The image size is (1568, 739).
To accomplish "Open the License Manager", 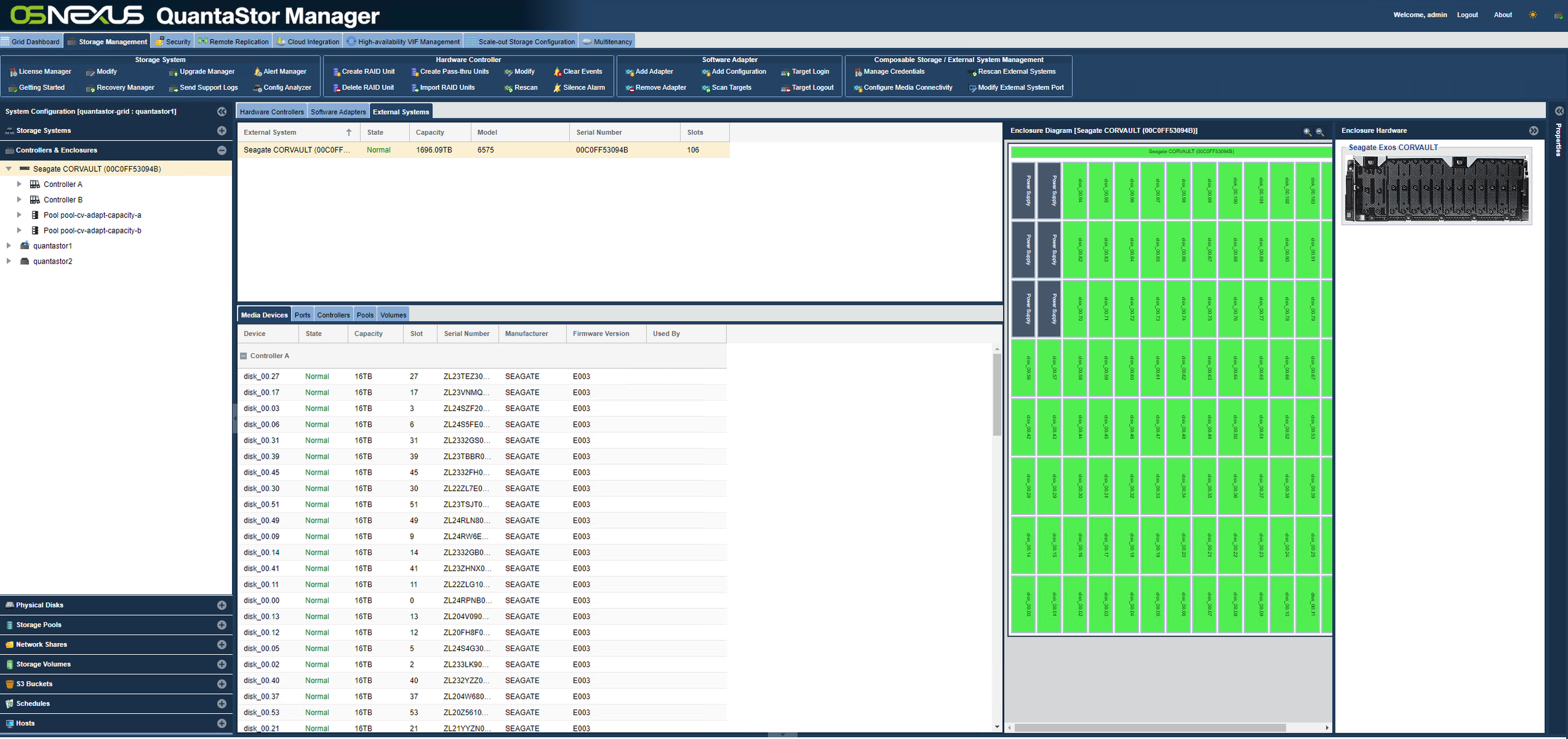I will click(45, 72).
